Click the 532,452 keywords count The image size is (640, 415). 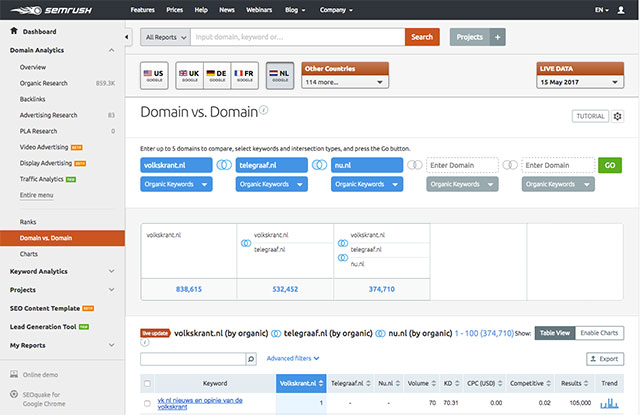tap(285, 289)
